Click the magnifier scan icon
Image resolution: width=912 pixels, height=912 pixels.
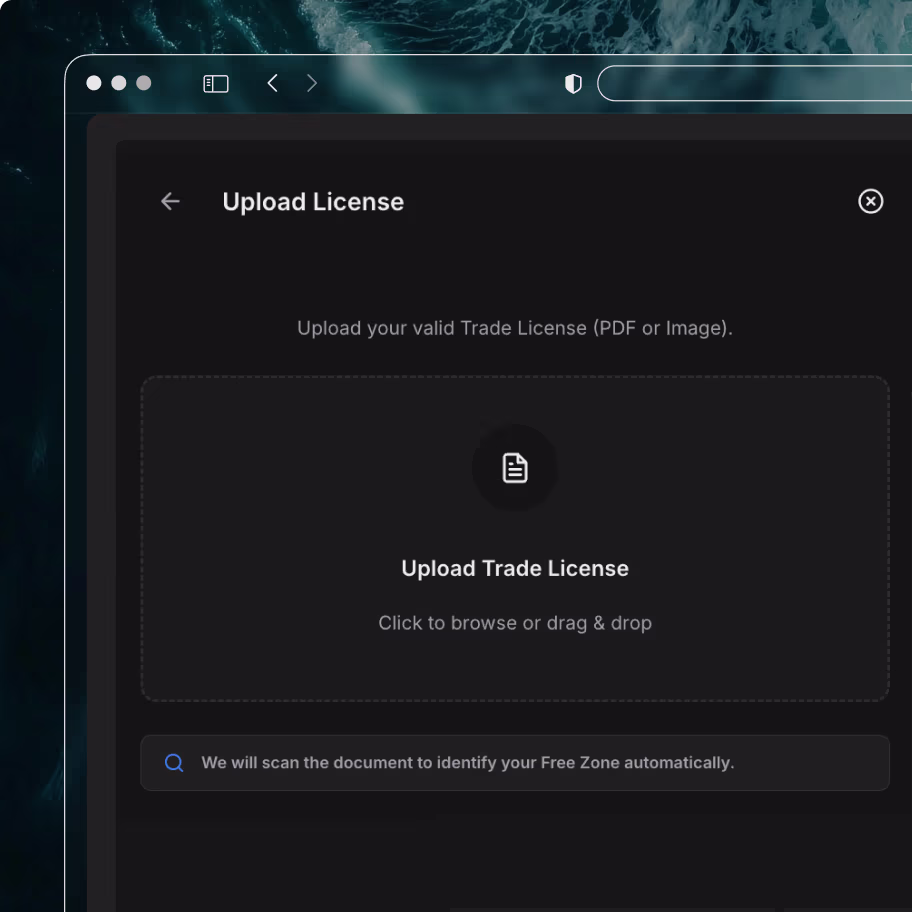tap(174, 763)
